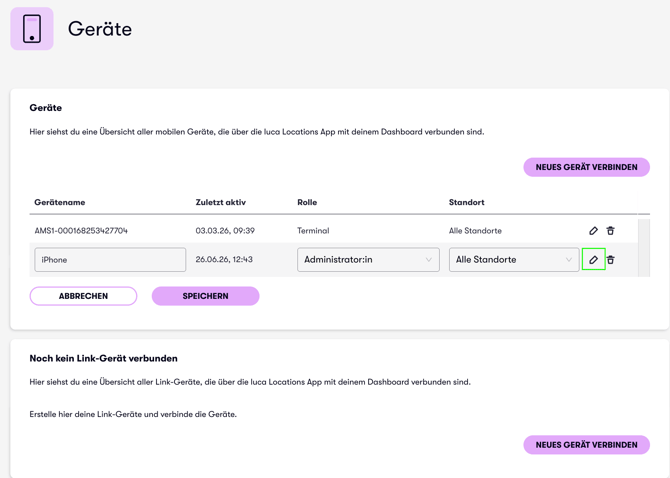Delete the AMS1-000168253427704 device via trash icon

pos(610,231)
